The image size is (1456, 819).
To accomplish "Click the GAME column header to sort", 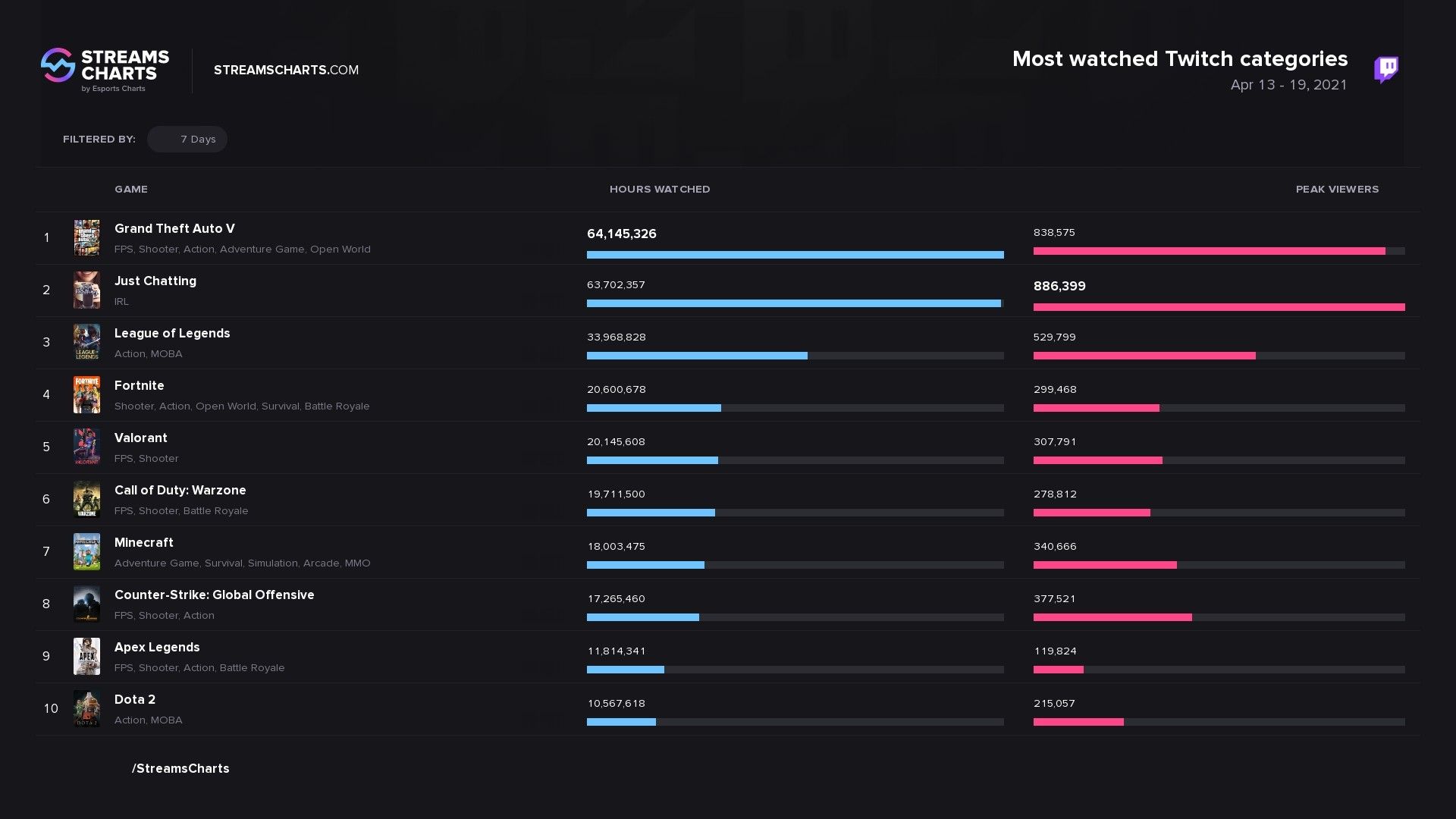I will pos(131,189).
